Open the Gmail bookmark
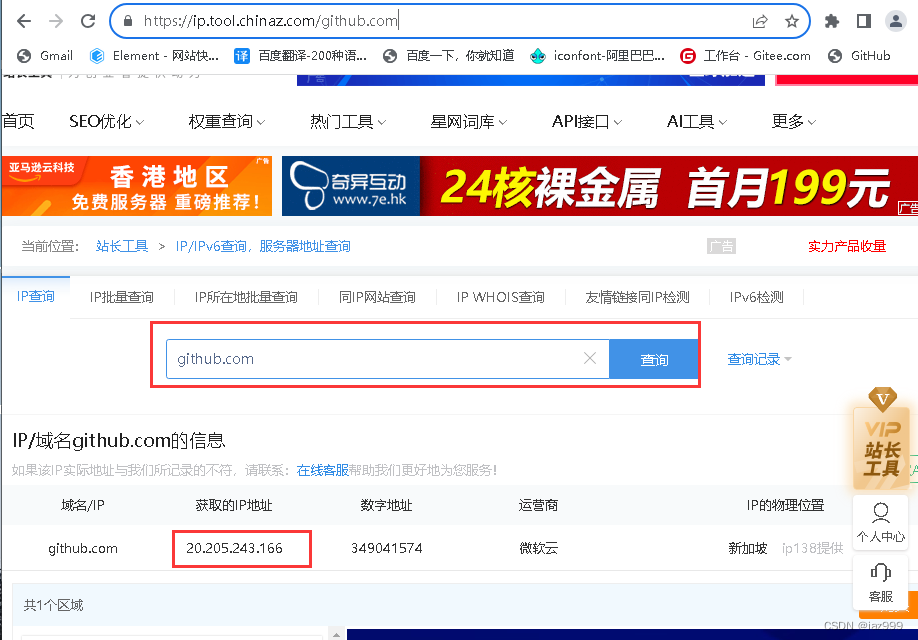Image resolution: width=918 pixels, height=640 pixels. pos(45,56)
